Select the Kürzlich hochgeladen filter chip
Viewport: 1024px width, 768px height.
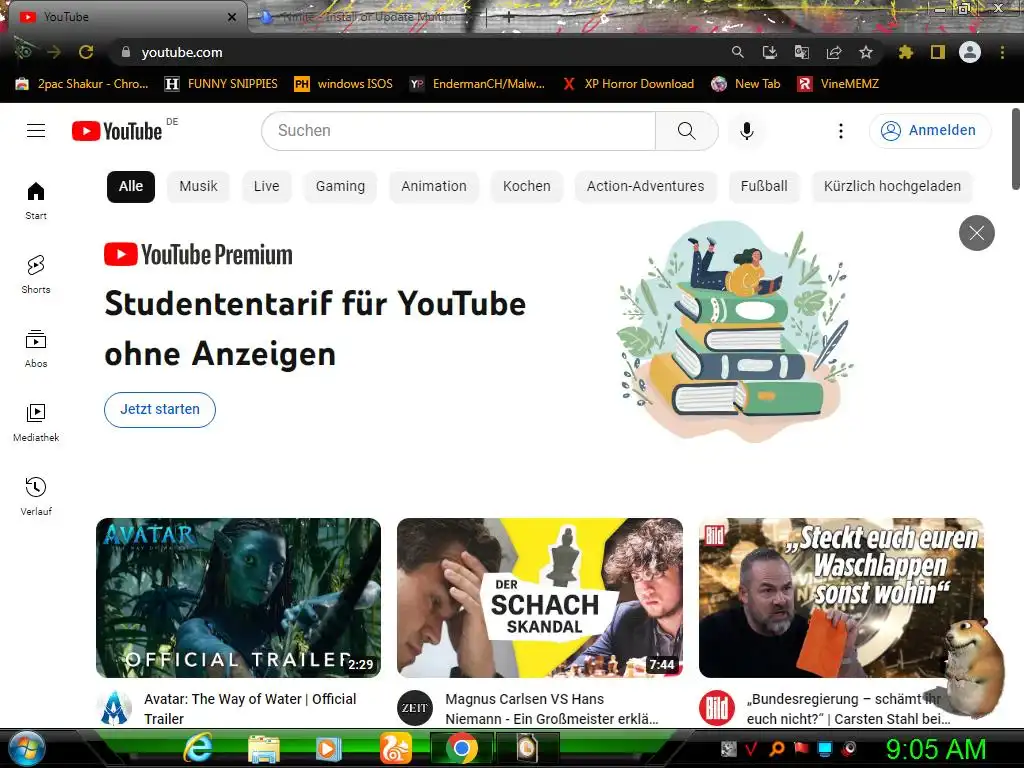(892, 187)
